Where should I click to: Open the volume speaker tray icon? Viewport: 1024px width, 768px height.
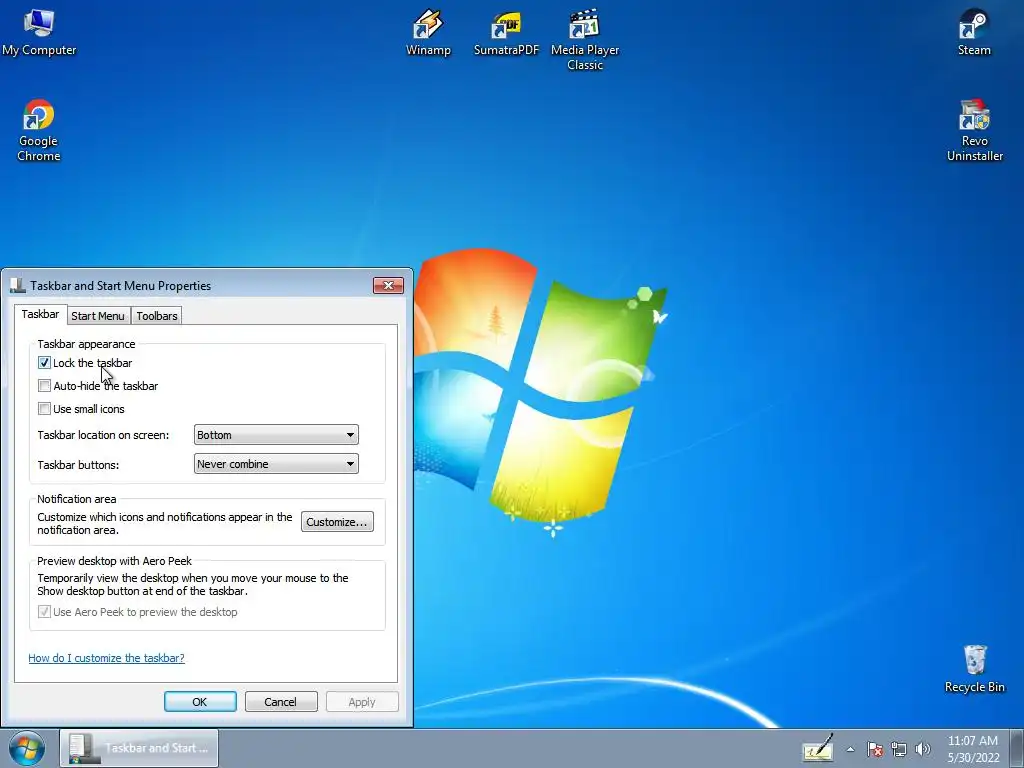[x=923, y=749]
